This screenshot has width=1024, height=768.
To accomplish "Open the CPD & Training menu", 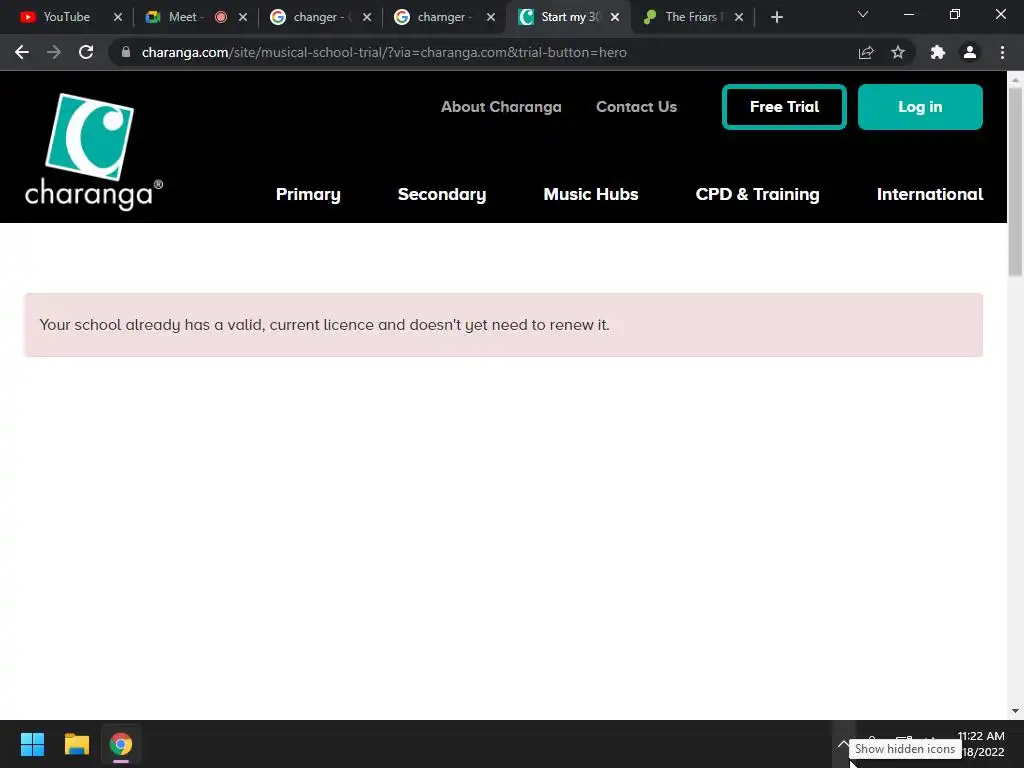I will tap(758, 195).
